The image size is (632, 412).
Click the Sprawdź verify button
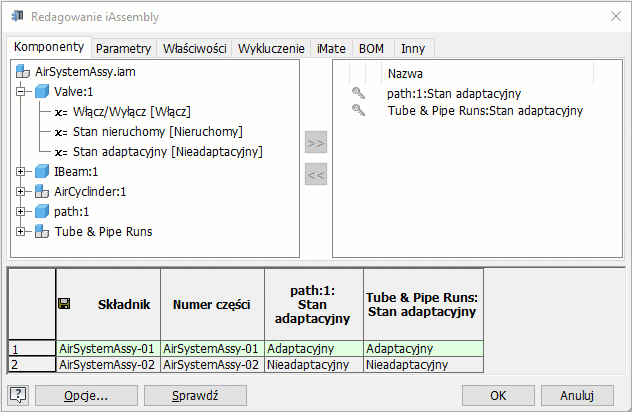(195, 395)
